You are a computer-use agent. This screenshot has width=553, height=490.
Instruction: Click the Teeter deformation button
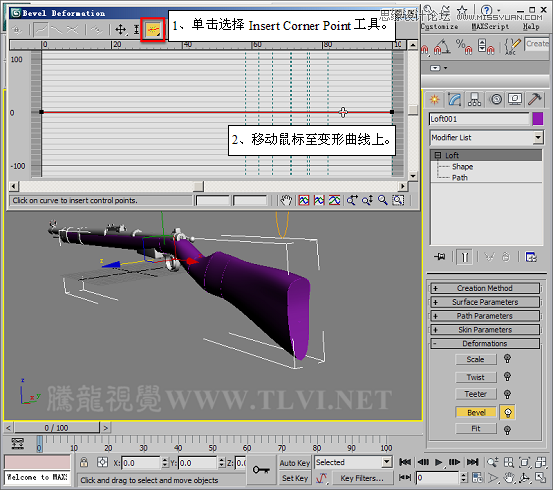[x=475, y=394]
